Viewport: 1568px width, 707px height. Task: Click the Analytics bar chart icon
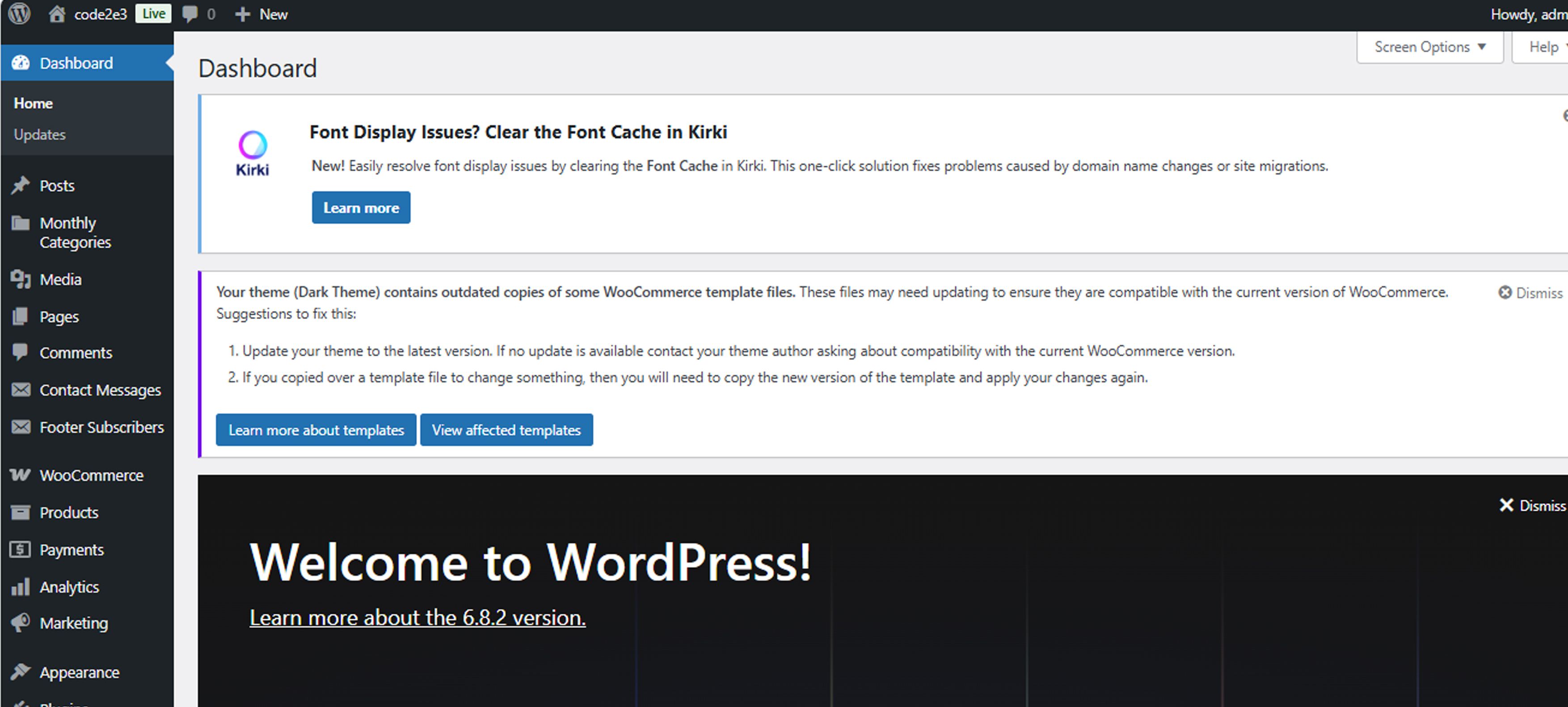click(x=20, y=586)
